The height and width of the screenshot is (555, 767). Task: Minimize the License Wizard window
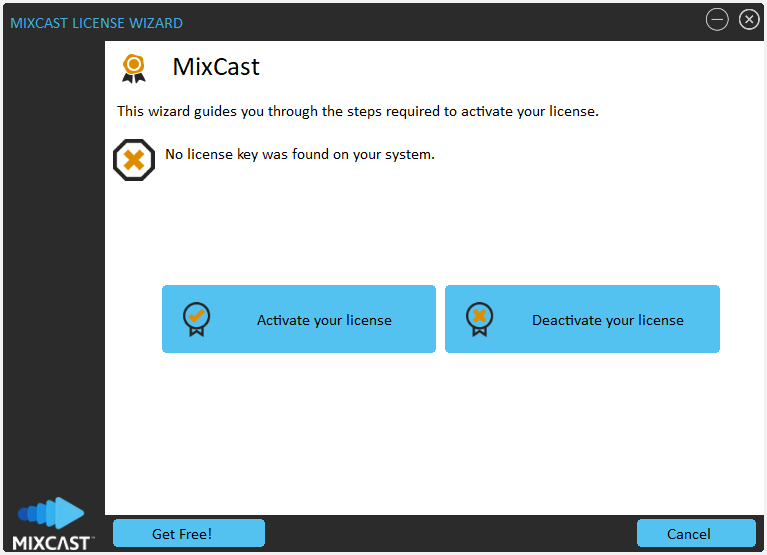[717, 20]
